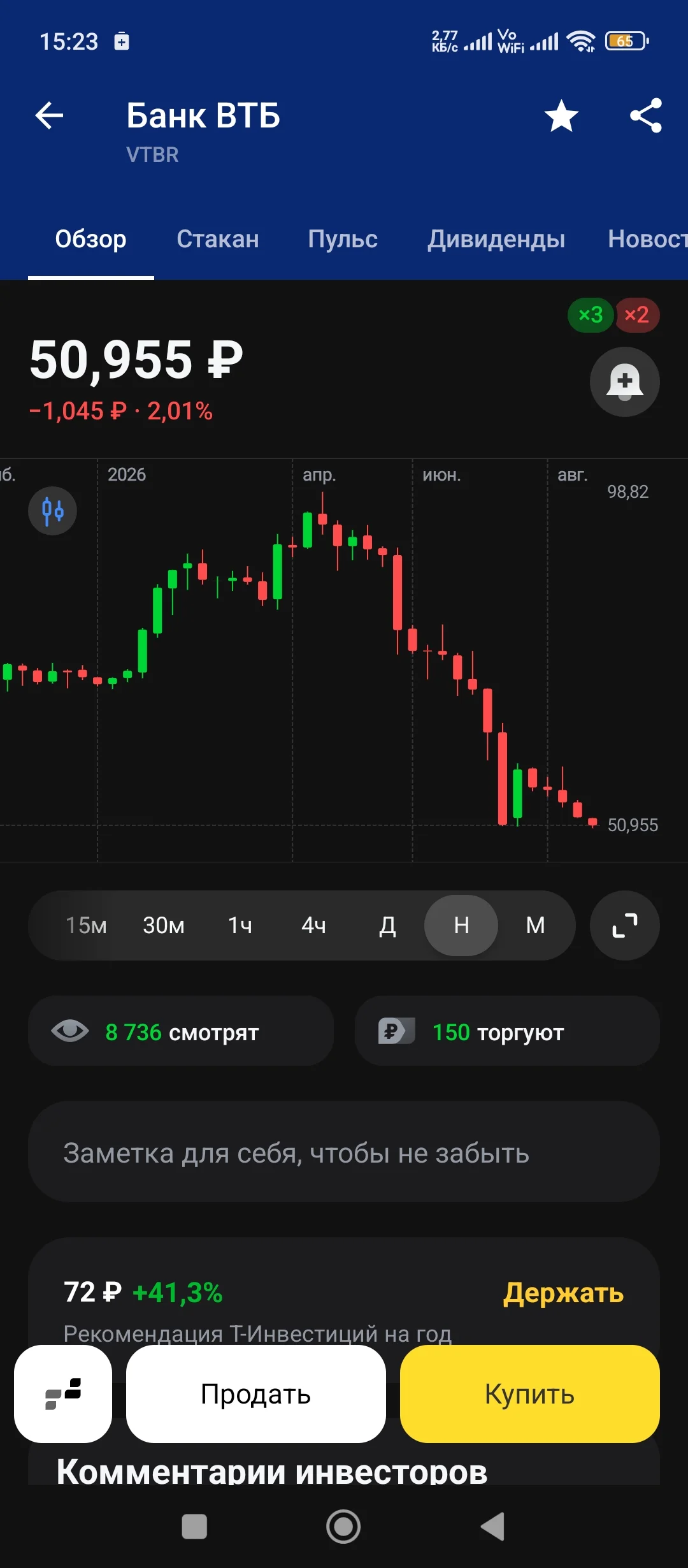Viewport: 688px width, 1568px height.
Task: Tap Android back triangle button
Action: click(492, 1527)
